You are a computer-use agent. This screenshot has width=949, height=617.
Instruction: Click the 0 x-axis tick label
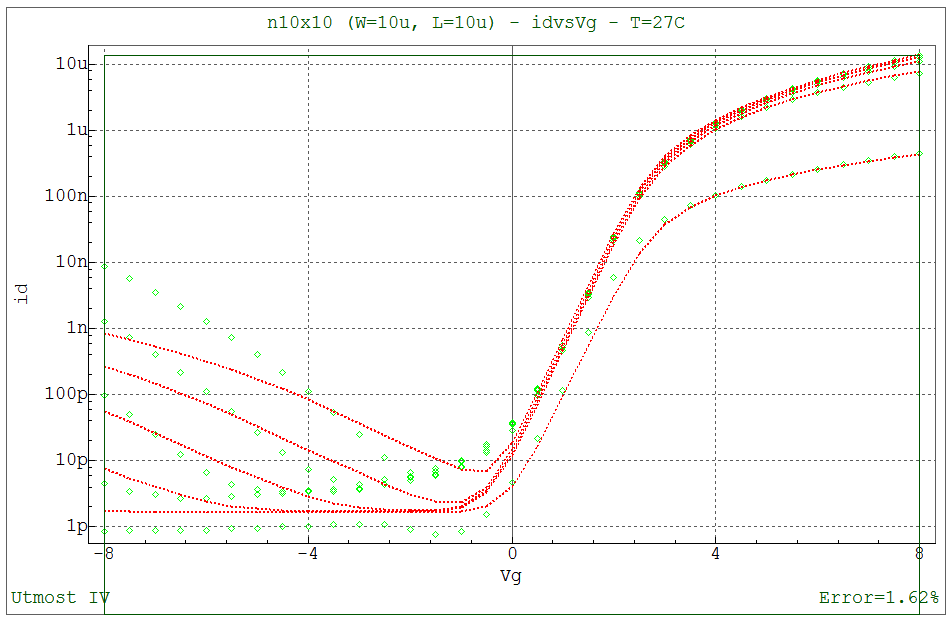point(512,553)
